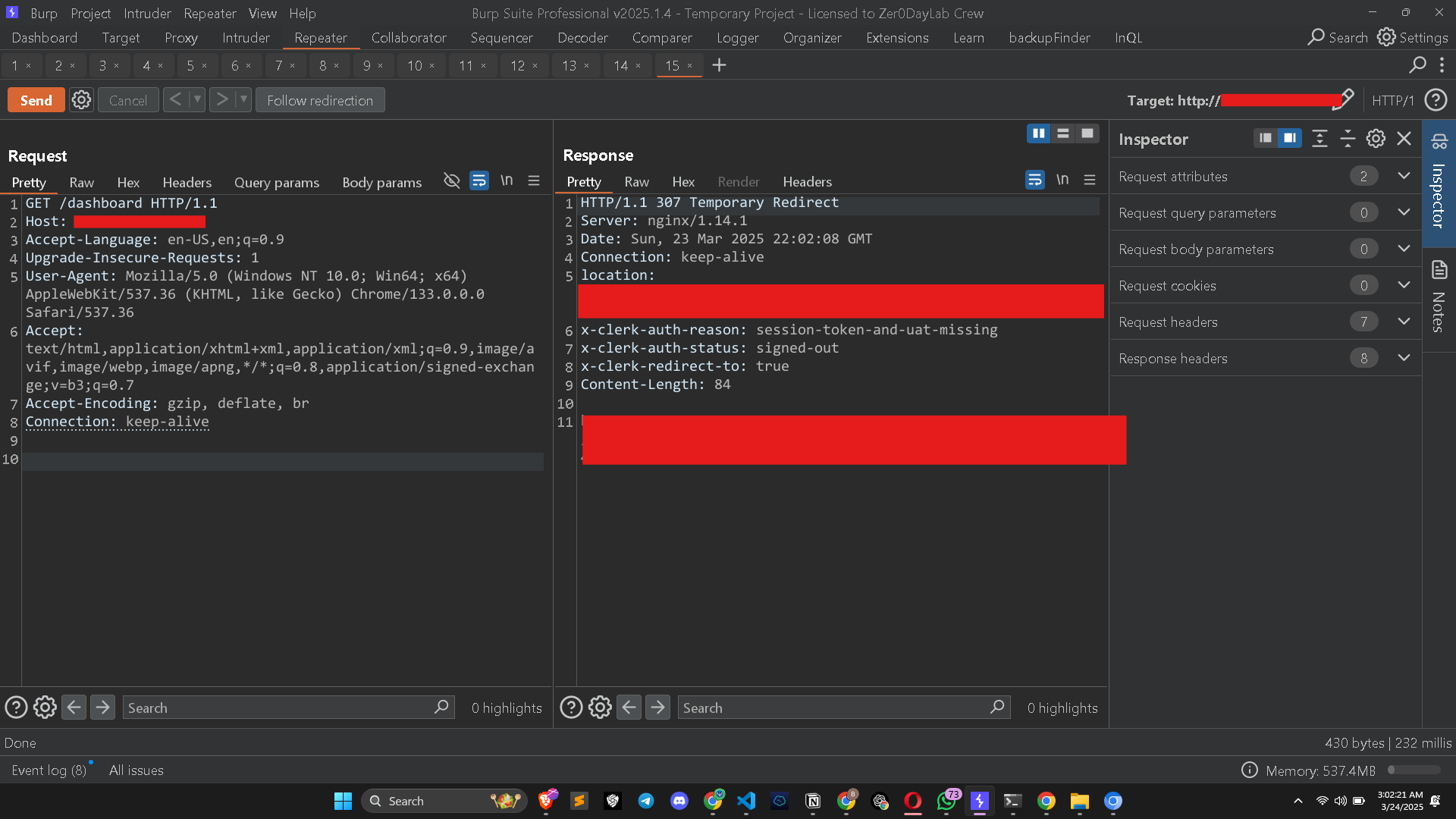Image resolution: width=1456 pixels, height=819 pixels.
Task: Open the back history dropdown arrow
Action: (x=197, y=99)
